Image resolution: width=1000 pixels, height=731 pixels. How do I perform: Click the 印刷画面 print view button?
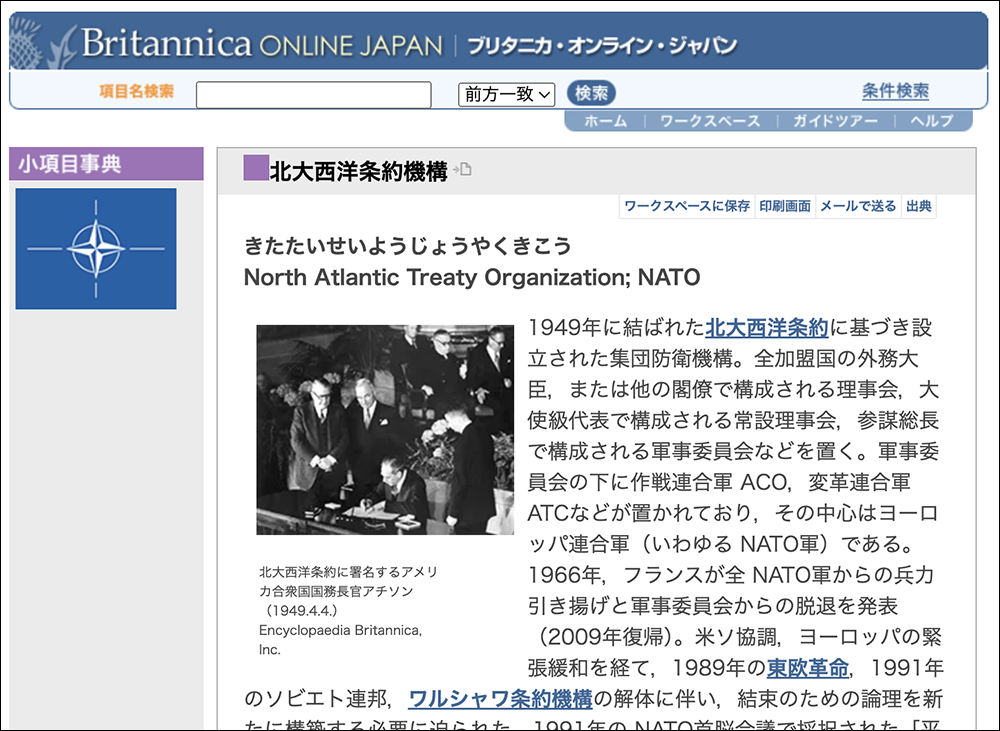[785, 206]
